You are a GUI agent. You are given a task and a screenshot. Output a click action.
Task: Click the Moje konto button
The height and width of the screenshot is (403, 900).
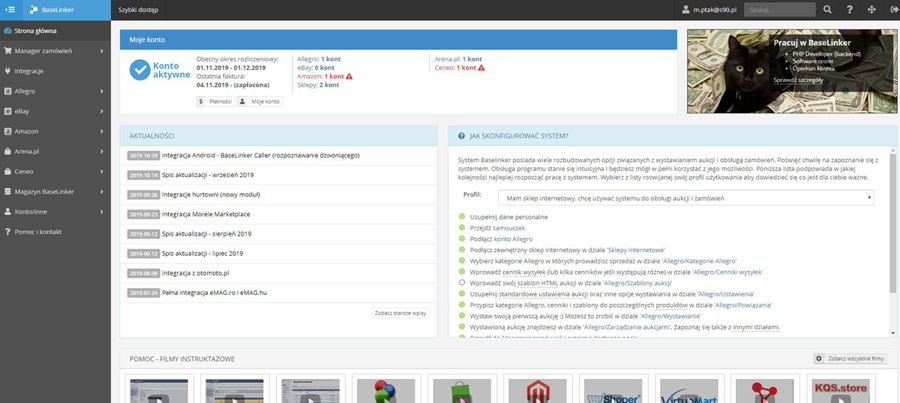(x=260, y=102)
